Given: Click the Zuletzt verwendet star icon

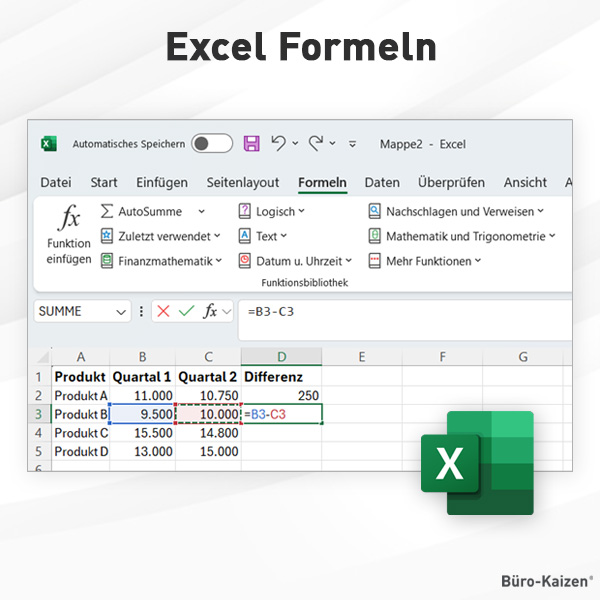Looking at the screenshot, I should (x=107, y=236).
